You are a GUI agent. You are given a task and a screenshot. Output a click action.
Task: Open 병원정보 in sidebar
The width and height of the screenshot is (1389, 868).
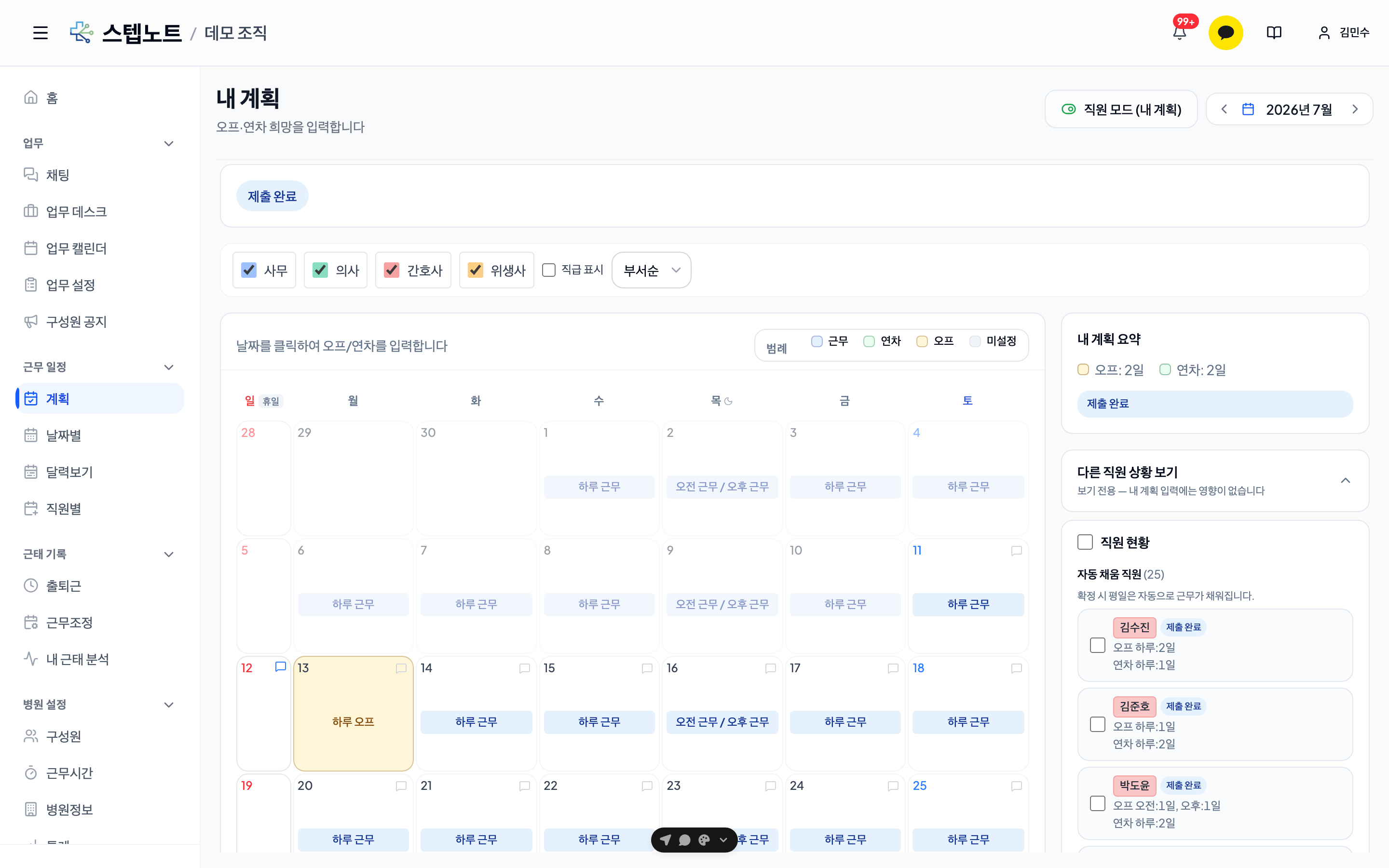tap(100, 810)
